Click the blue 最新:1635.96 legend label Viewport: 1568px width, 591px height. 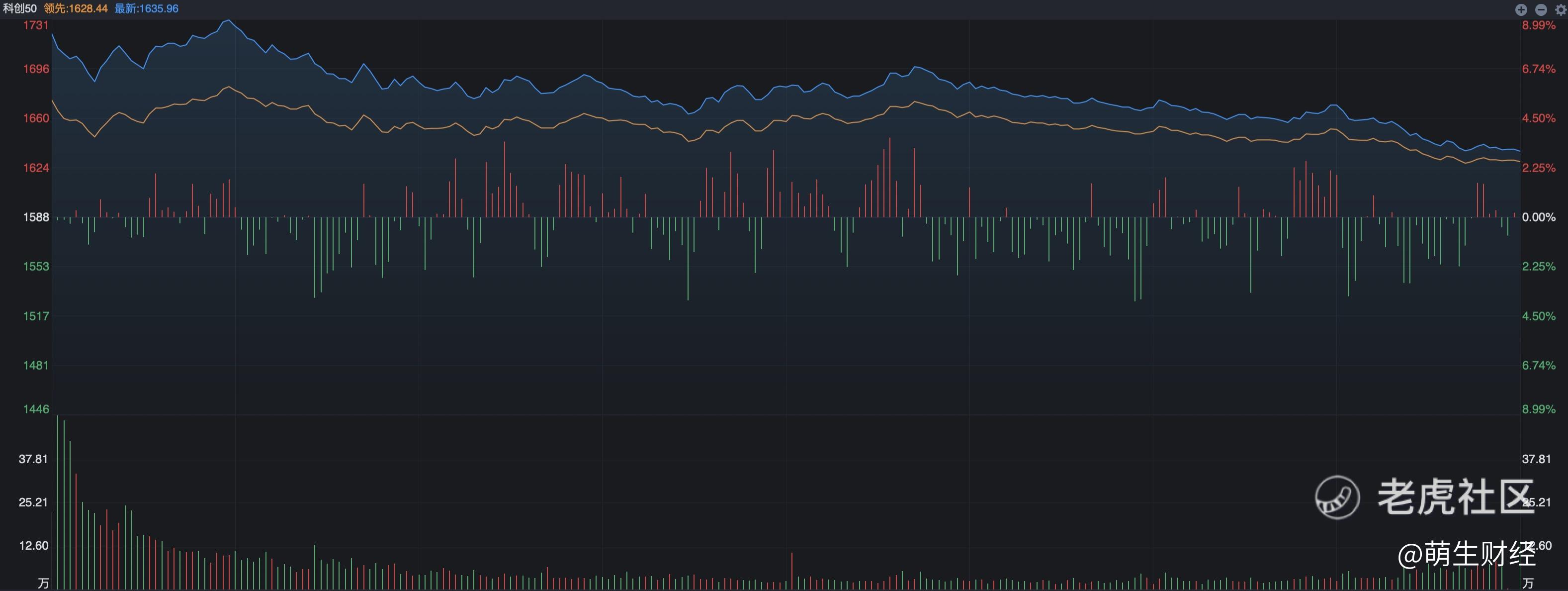click(x=147, y=8)
